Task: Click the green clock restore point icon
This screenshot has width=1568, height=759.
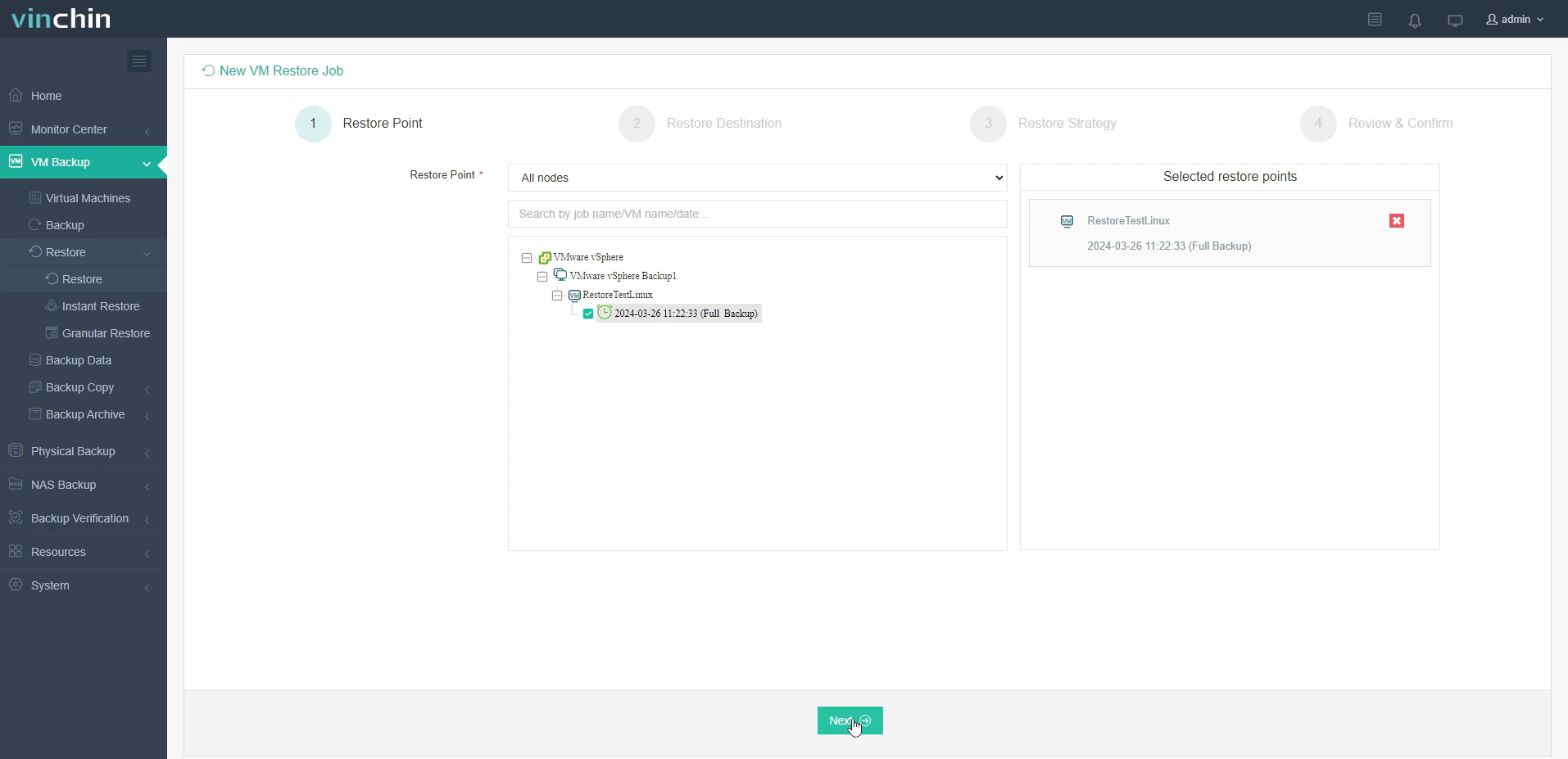Action: [605, 313]
